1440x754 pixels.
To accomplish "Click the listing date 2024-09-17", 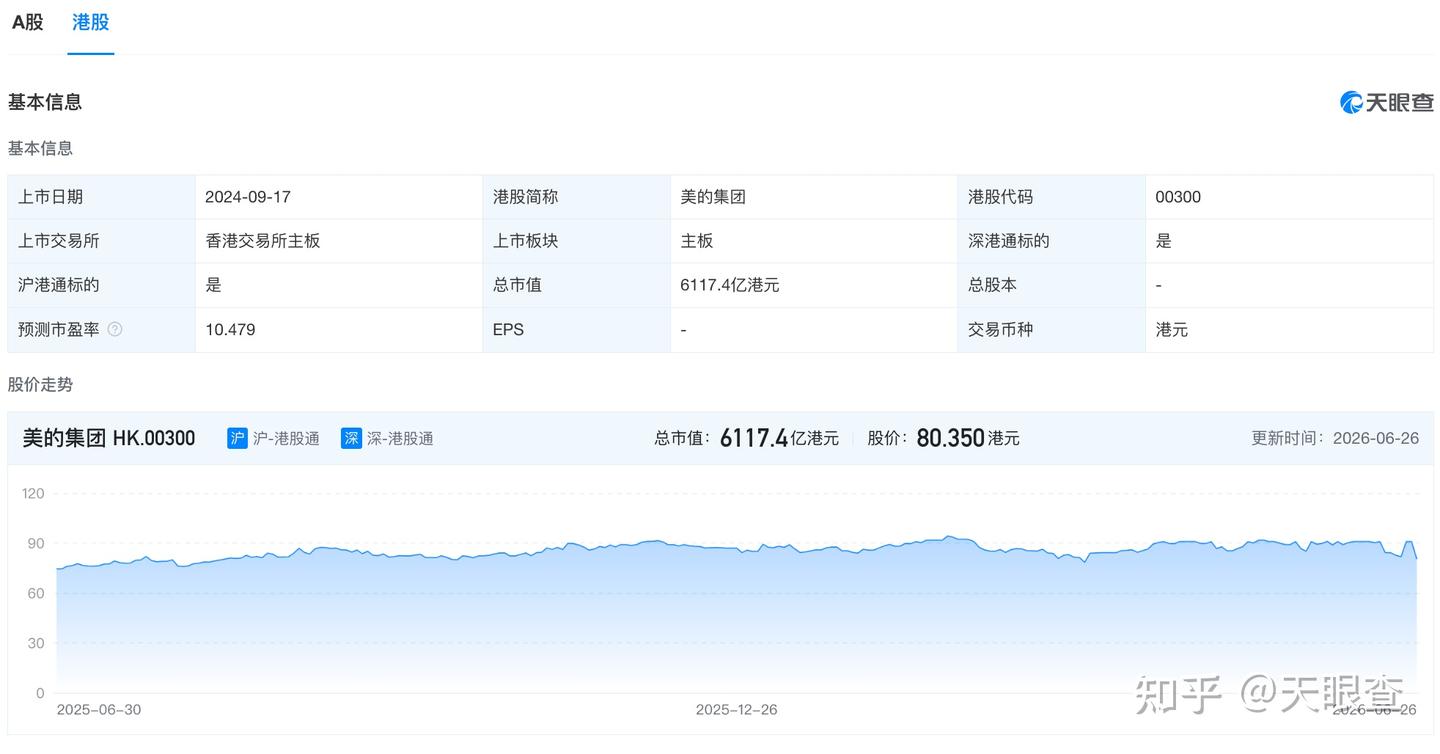I will 248,197.
